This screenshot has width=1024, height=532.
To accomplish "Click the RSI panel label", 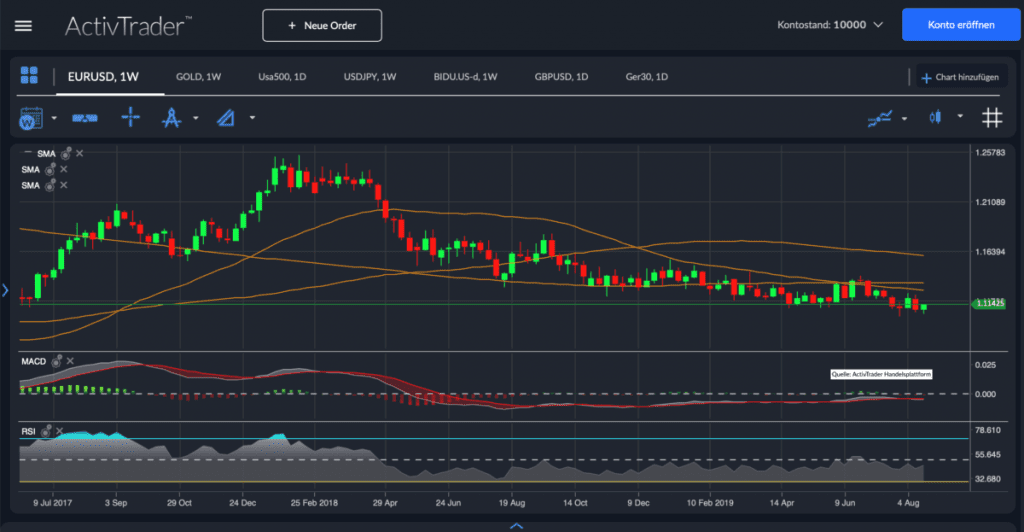I will 28,431.
